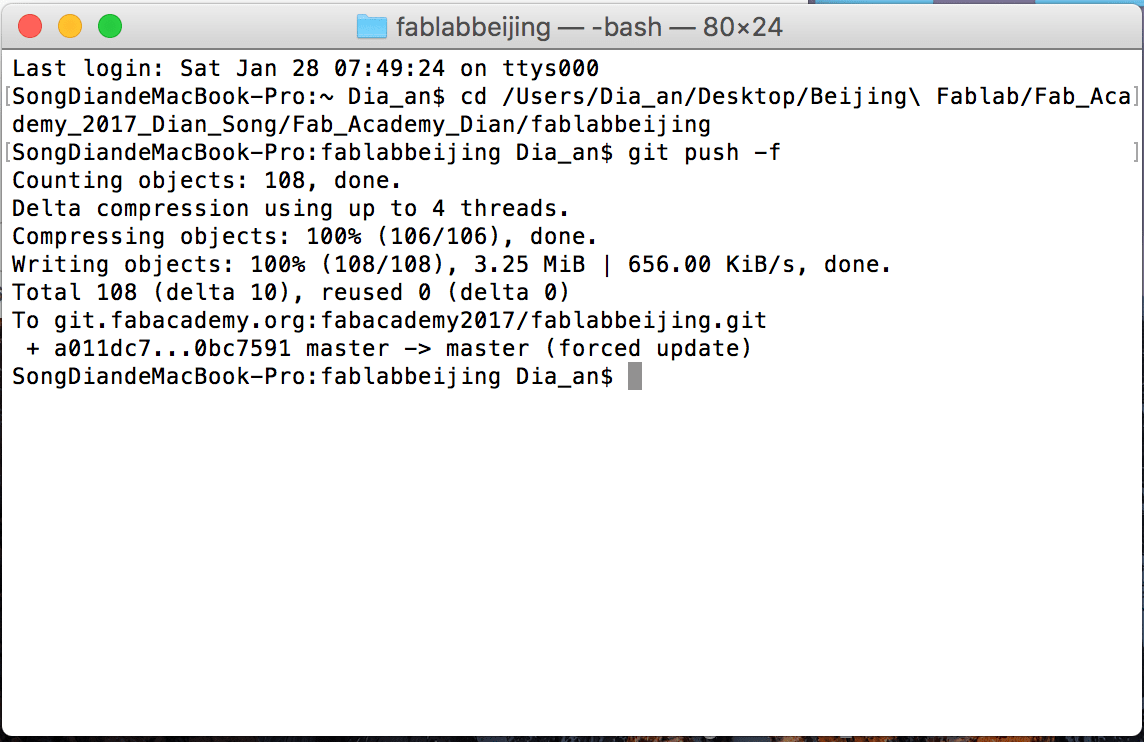Screen dimensions: 1144x742
Task: Click the commit range 'a011dc7...0bc7591'
Action: pyautogui.click(x=172, y=348)
